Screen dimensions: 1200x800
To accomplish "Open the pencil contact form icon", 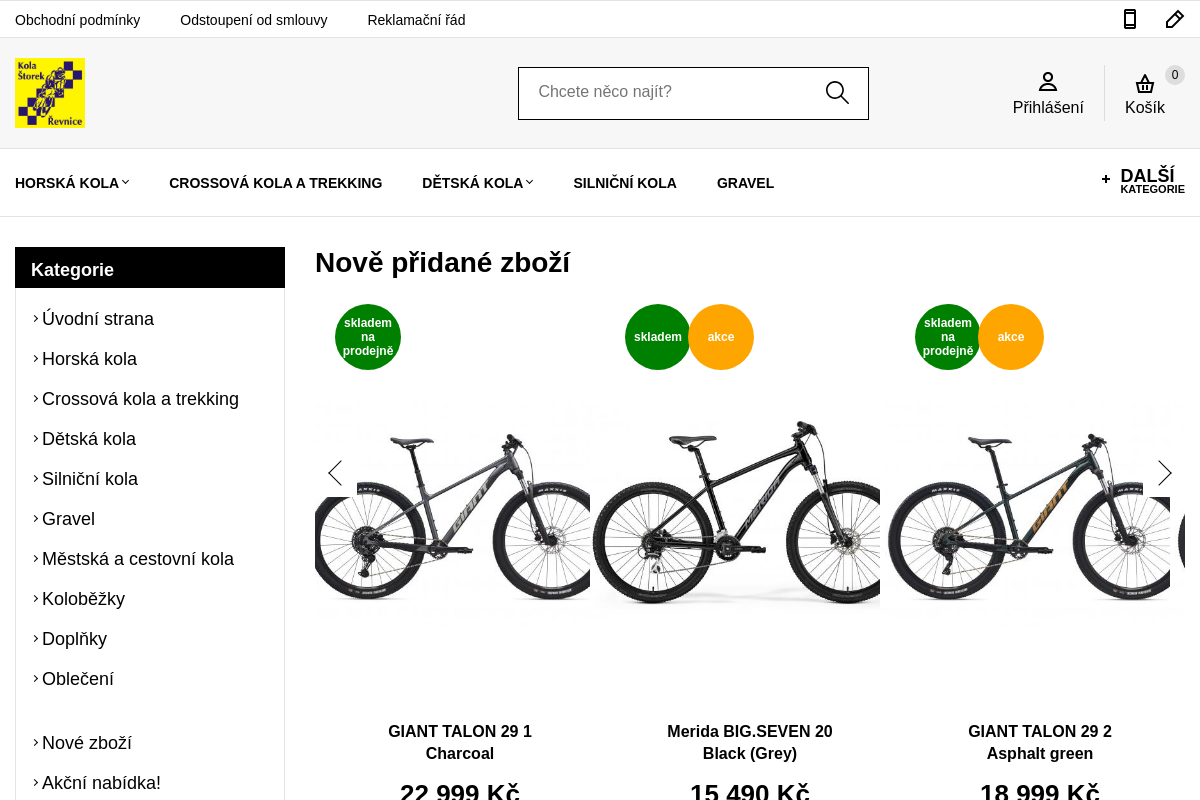I will coord(1173,18).
